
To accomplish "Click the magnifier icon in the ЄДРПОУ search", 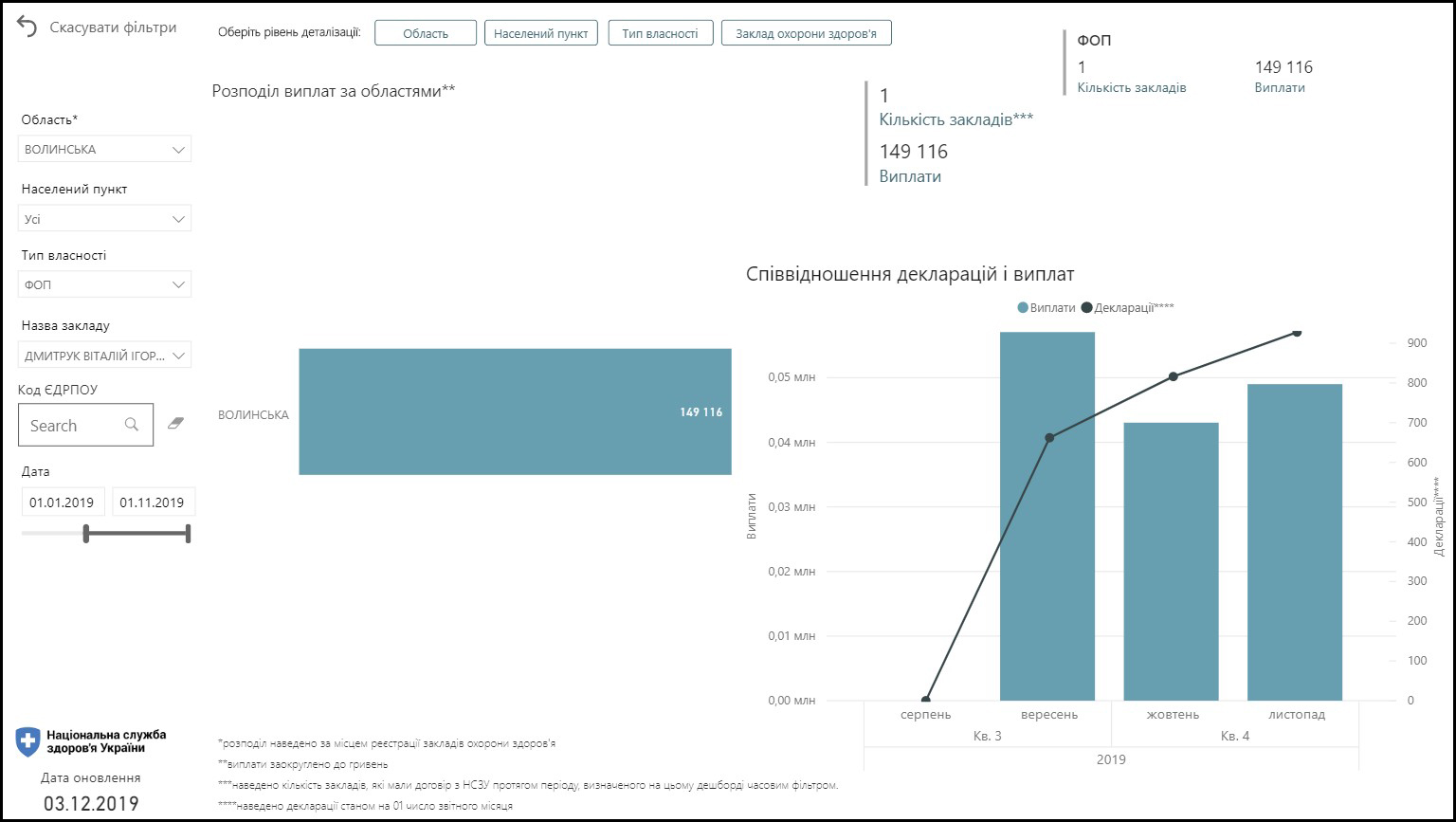I will [x=132, y=425].
